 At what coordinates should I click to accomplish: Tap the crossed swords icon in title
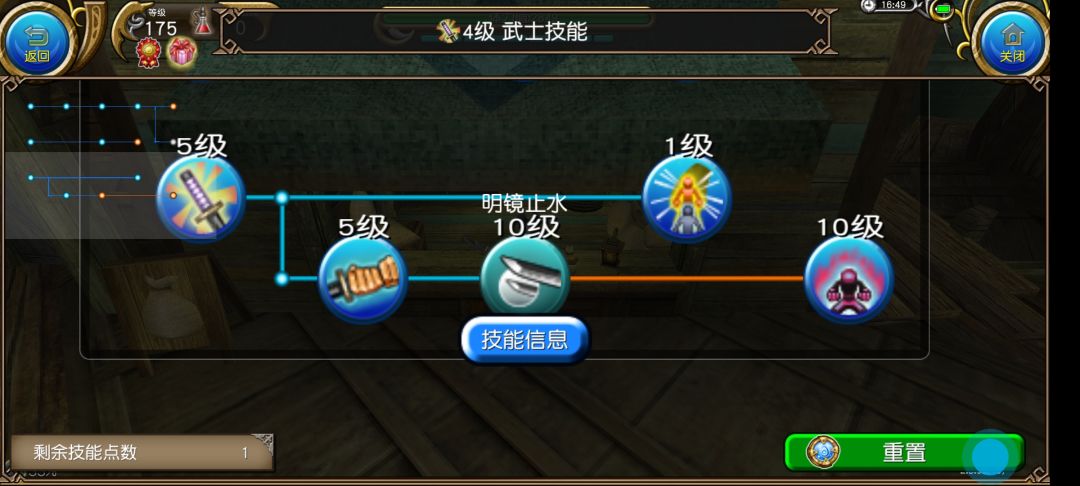point(448,31)
